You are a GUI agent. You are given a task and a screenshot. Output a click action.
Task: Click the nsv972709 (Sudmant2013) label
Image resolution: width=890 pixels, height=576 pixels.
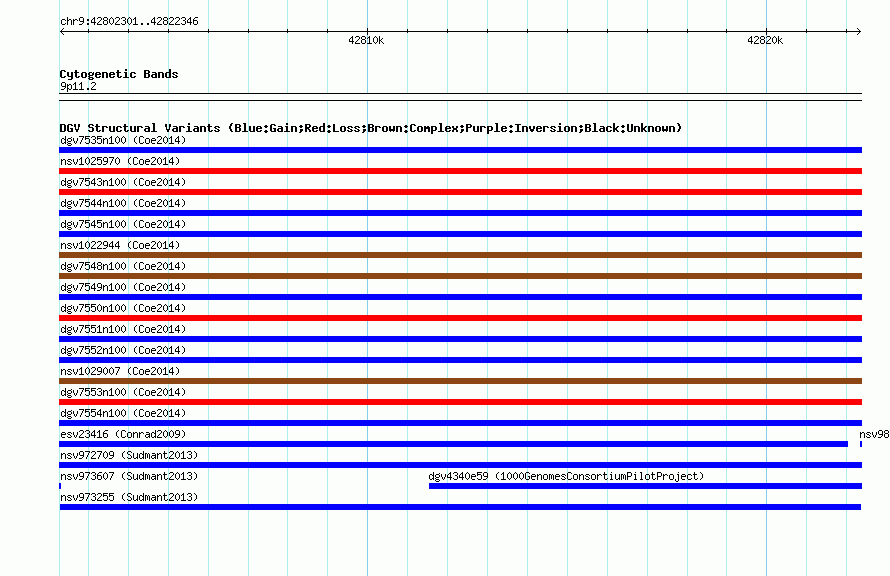pyautogui.click(x=129, y=455)
